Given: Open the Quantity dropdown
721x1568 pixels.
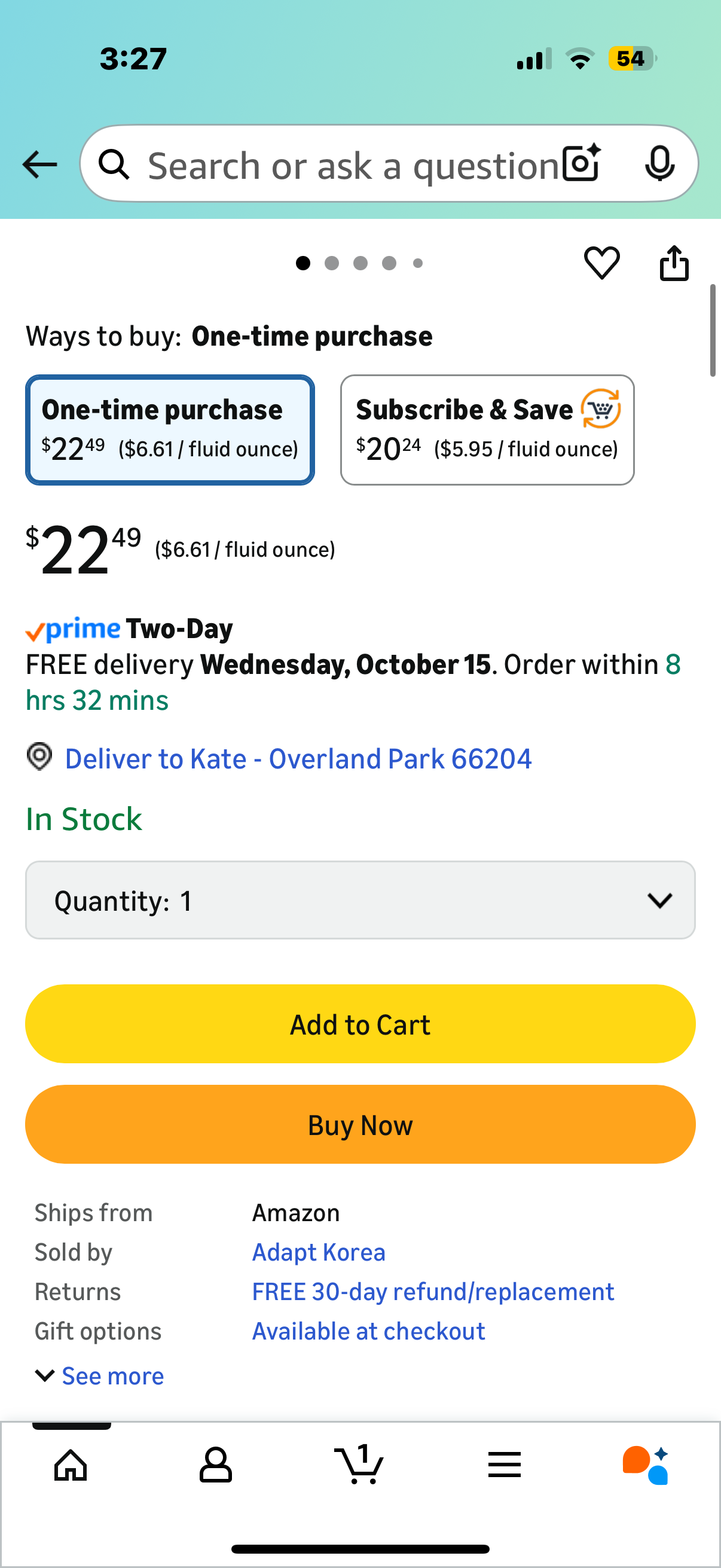Looking at the screenshot, I should 360,899.
